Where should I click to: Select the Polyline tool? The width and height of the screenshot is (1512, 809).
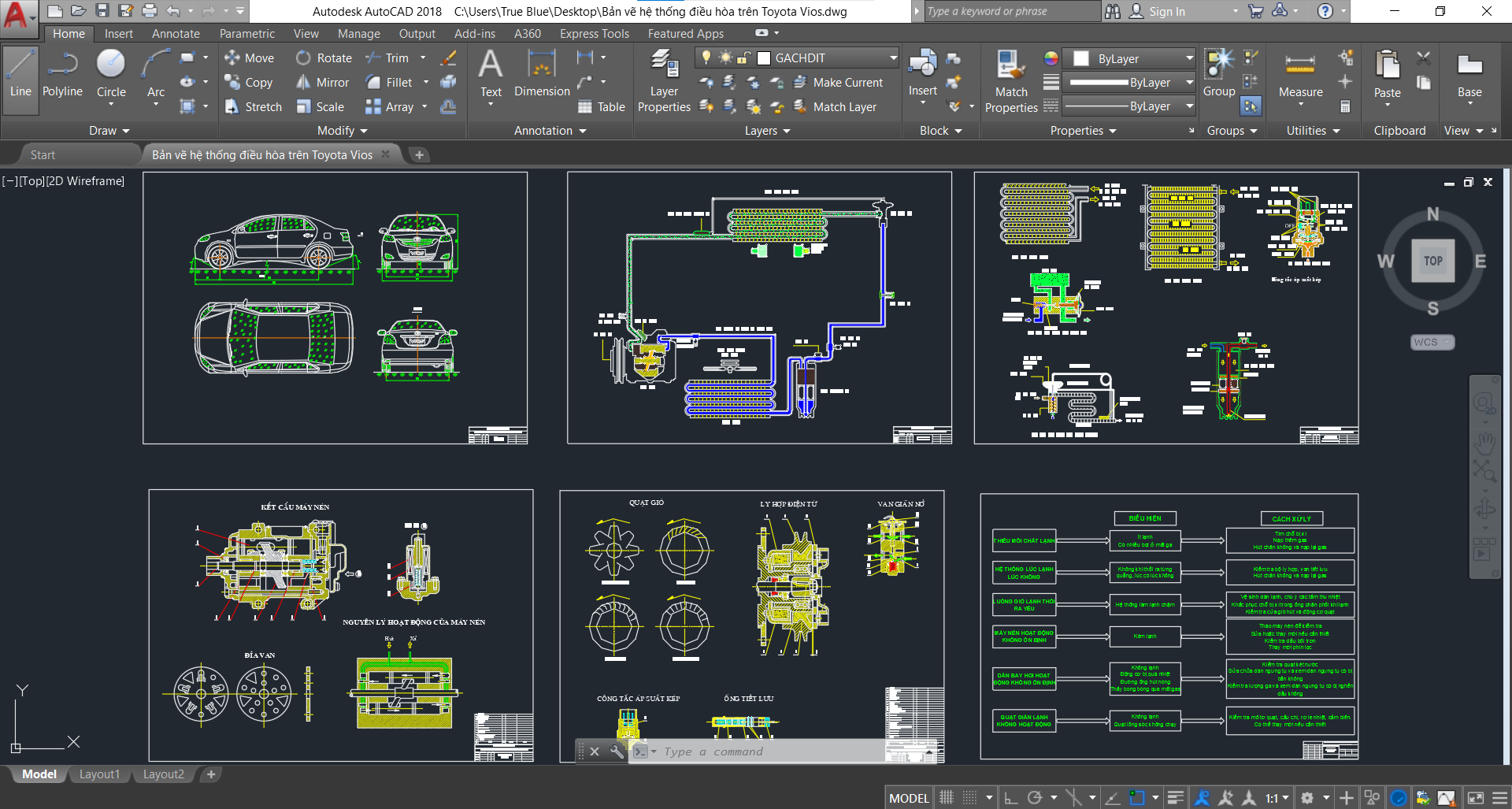(62, 73)
